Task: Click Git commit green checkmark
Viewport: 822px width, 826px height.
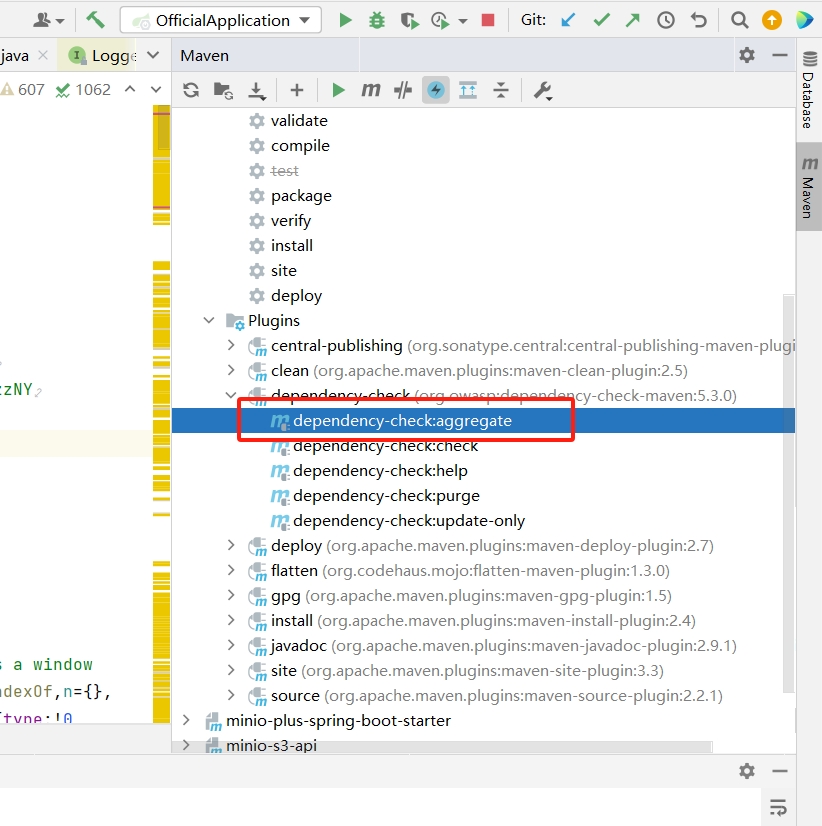Action: (601, 20)
